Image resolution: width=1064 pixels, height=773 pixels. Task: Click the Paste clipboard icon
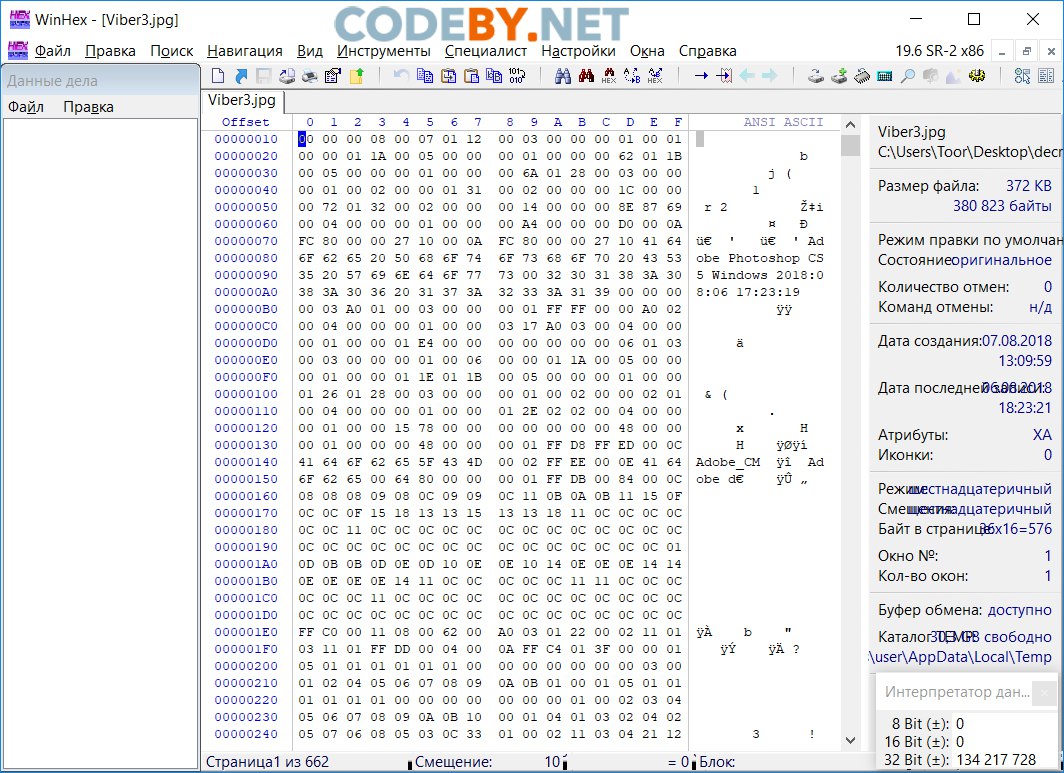(471, 75)
